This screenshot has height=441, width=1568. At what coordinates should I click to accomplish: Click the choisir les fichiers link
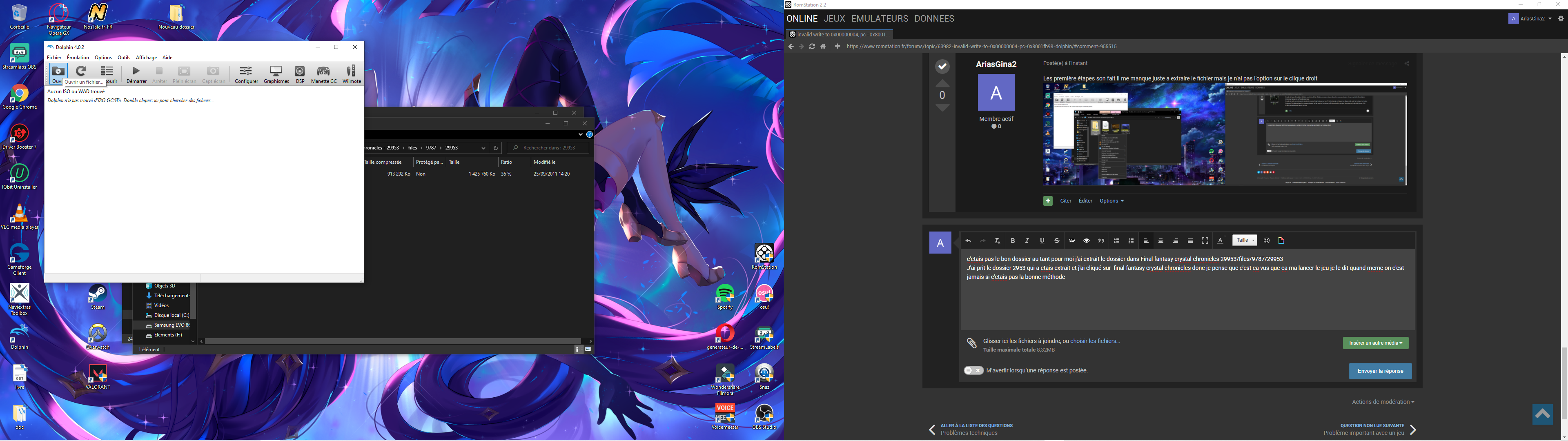tap(1094, 341)
